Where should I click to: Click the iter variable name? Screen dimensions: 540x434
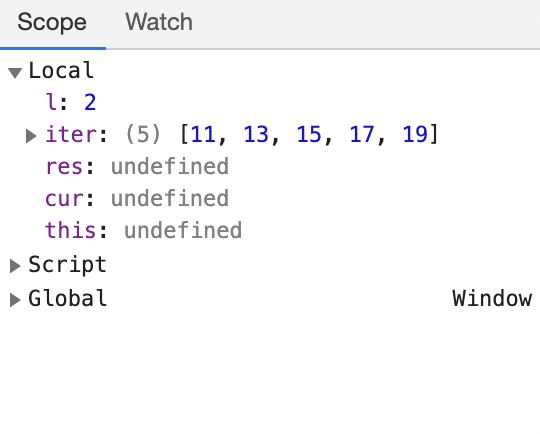[70, 134]
